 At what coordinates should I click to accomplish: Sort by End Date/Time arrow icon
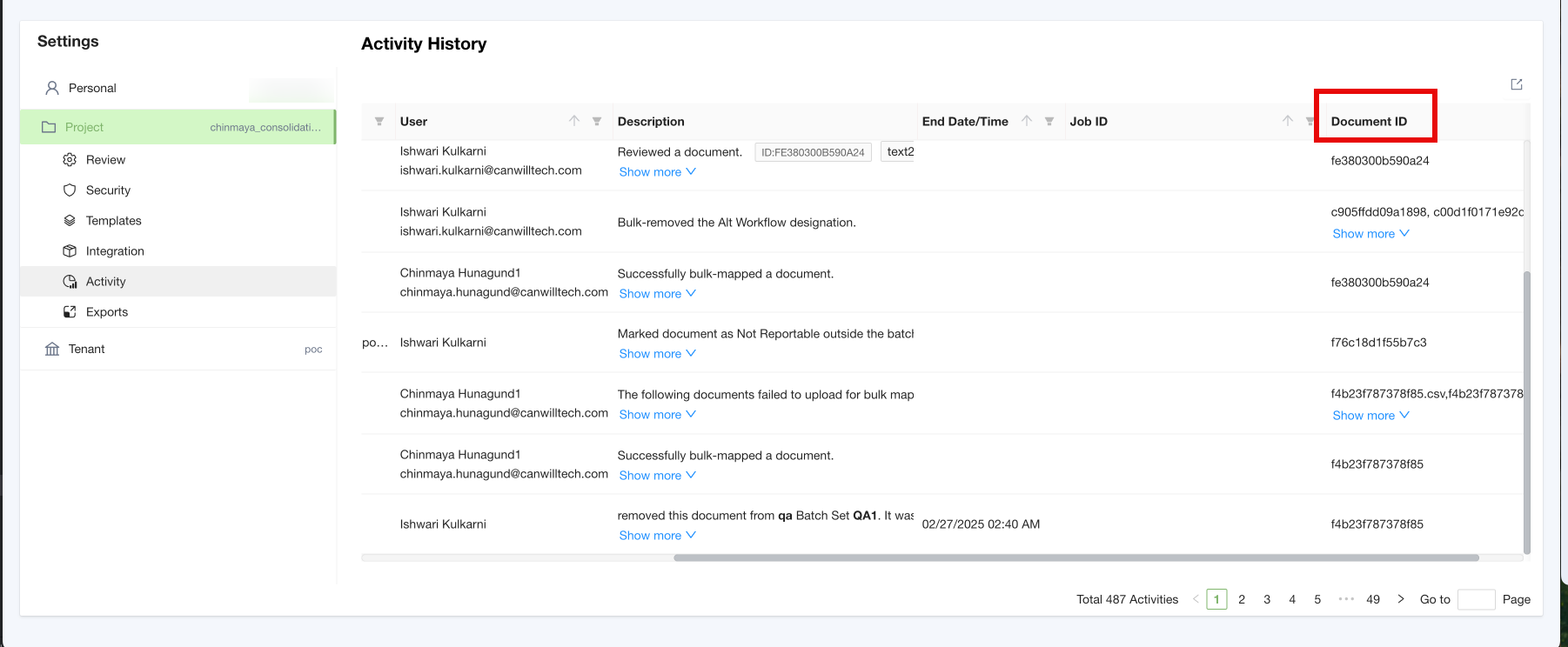click(x=1027, y=121)
